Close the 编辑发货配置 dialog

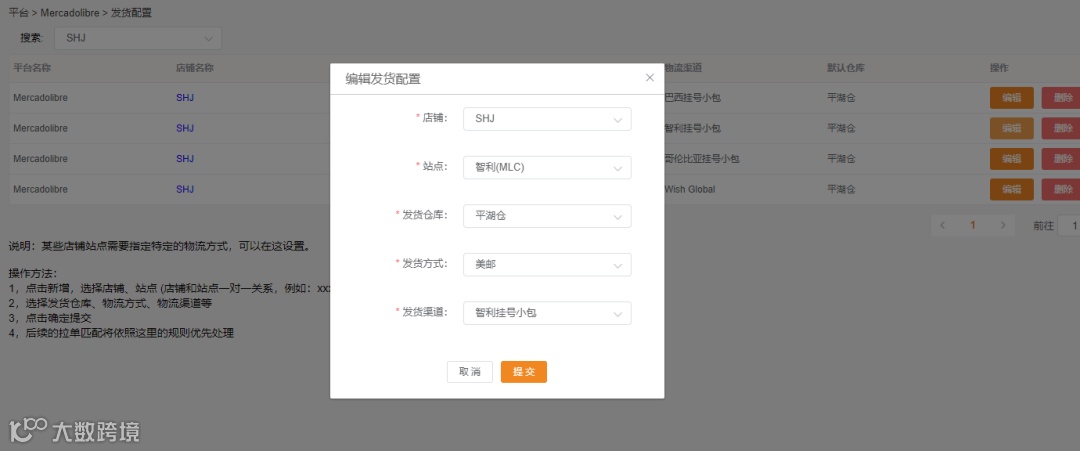[650, 78]
